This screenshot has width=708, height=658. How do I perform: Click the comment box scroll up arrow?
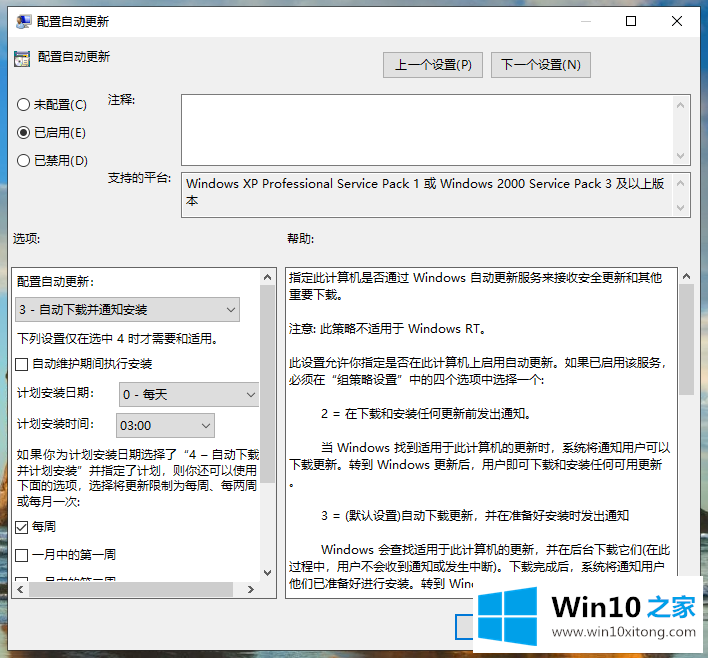point(680,105)
